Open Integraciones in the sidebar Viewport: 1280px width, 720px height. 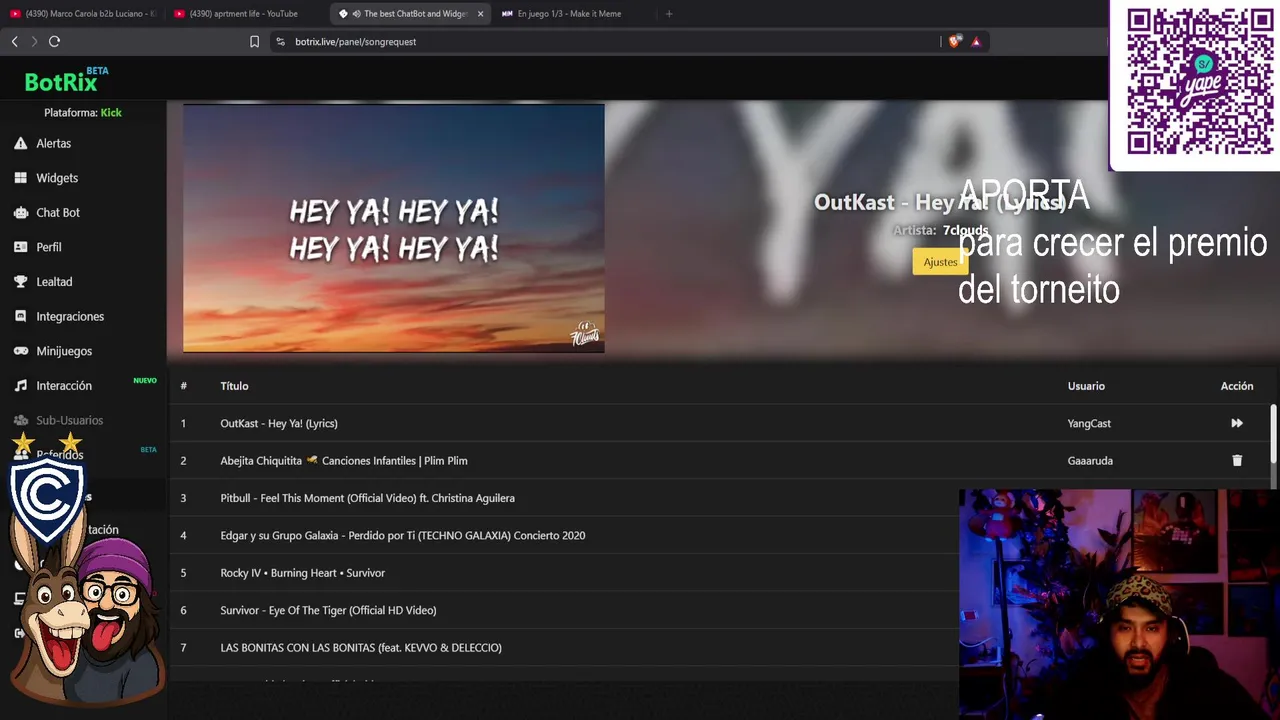[70, 316]
